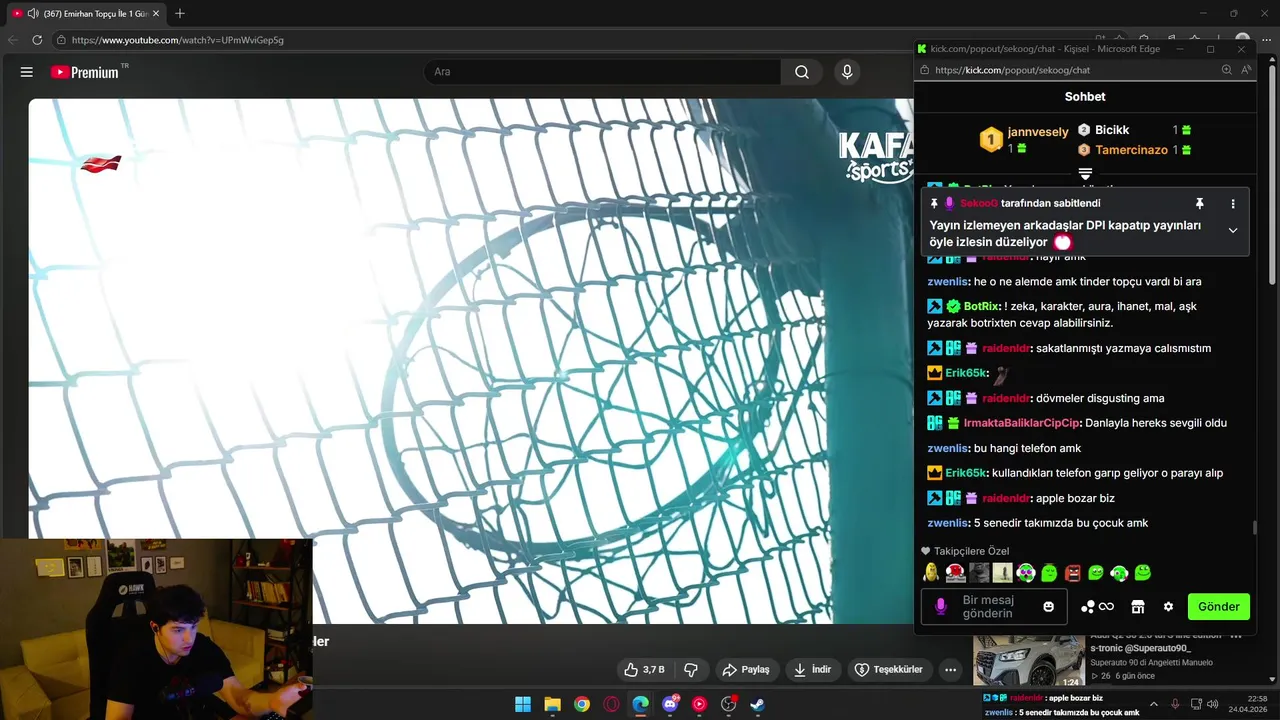Insert the red headphone emote
Screen dimensions: 1280x720
[956, 573]
